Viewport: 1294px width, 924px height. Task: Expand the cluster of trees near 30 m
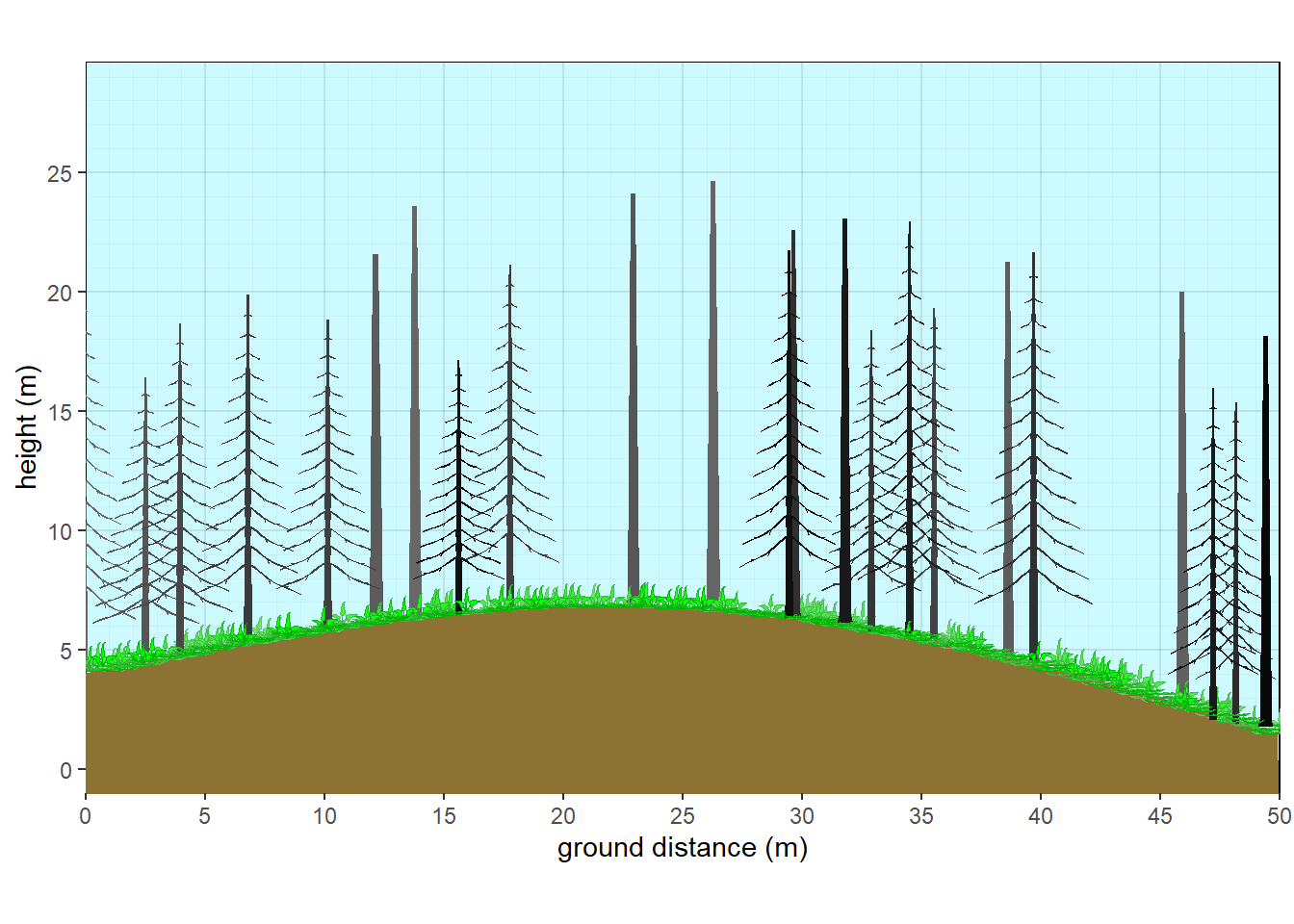(799, 433)
